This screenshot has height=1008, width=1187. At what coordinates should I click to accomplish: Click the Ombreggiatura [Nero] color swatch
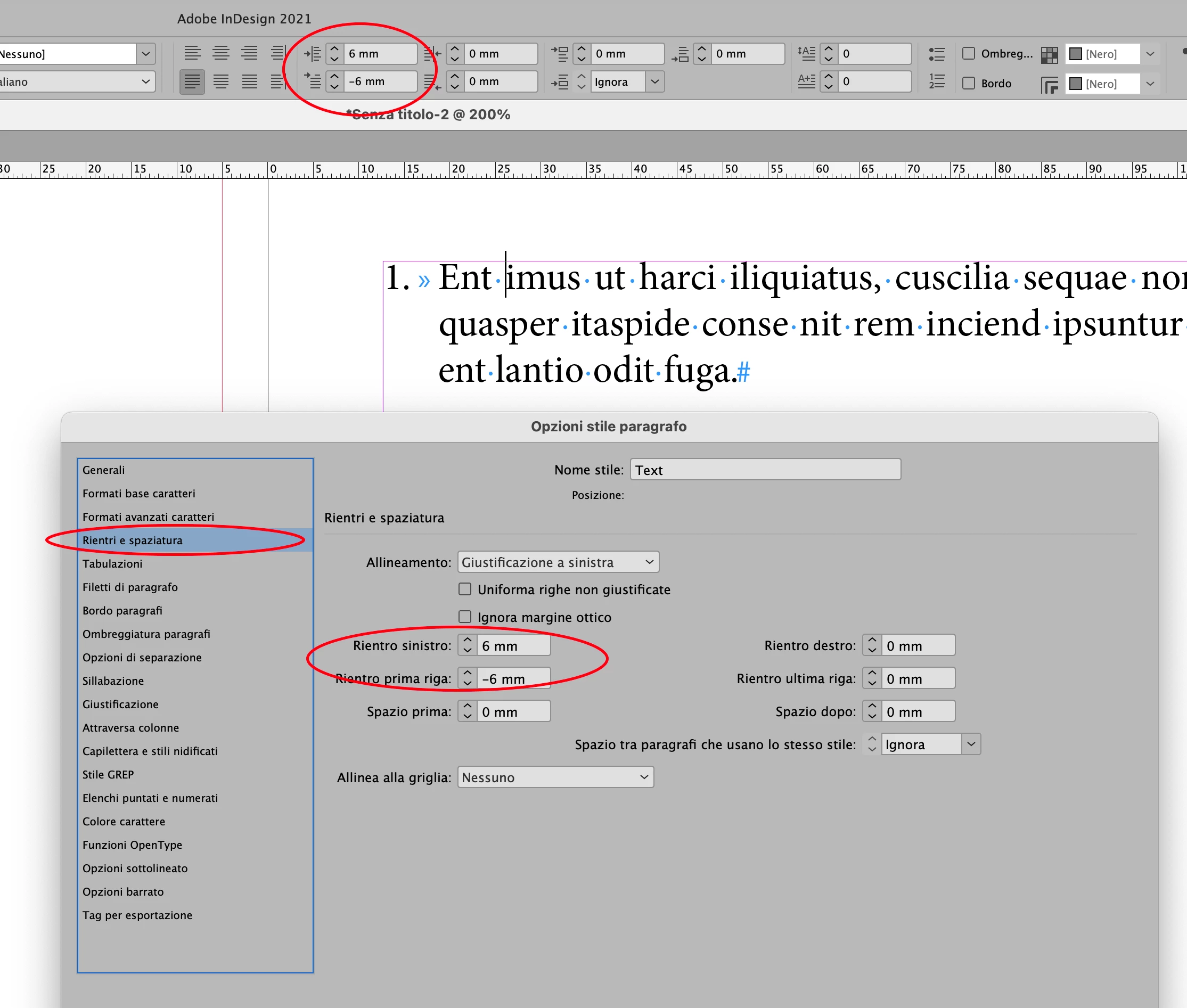[x=1076, y=54]
